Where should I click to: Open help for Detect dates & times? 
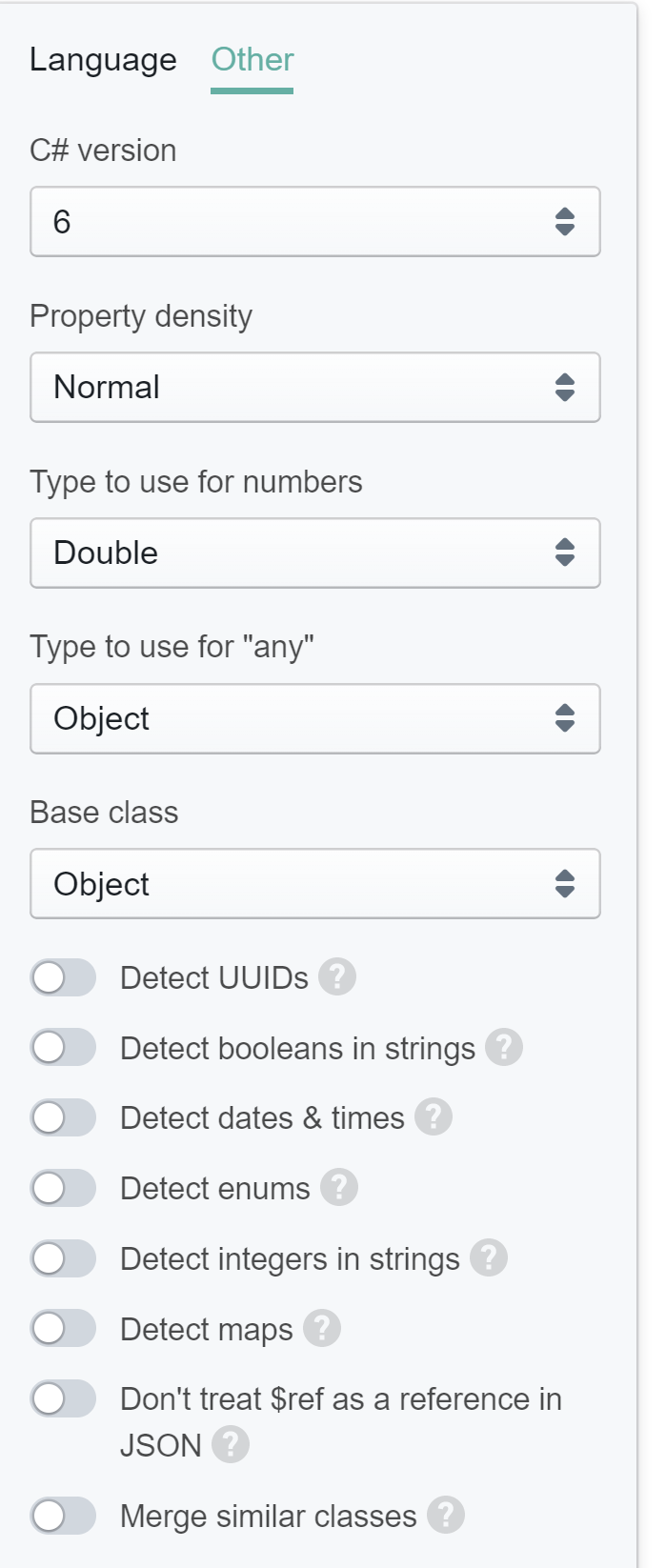pos(434,1117)
